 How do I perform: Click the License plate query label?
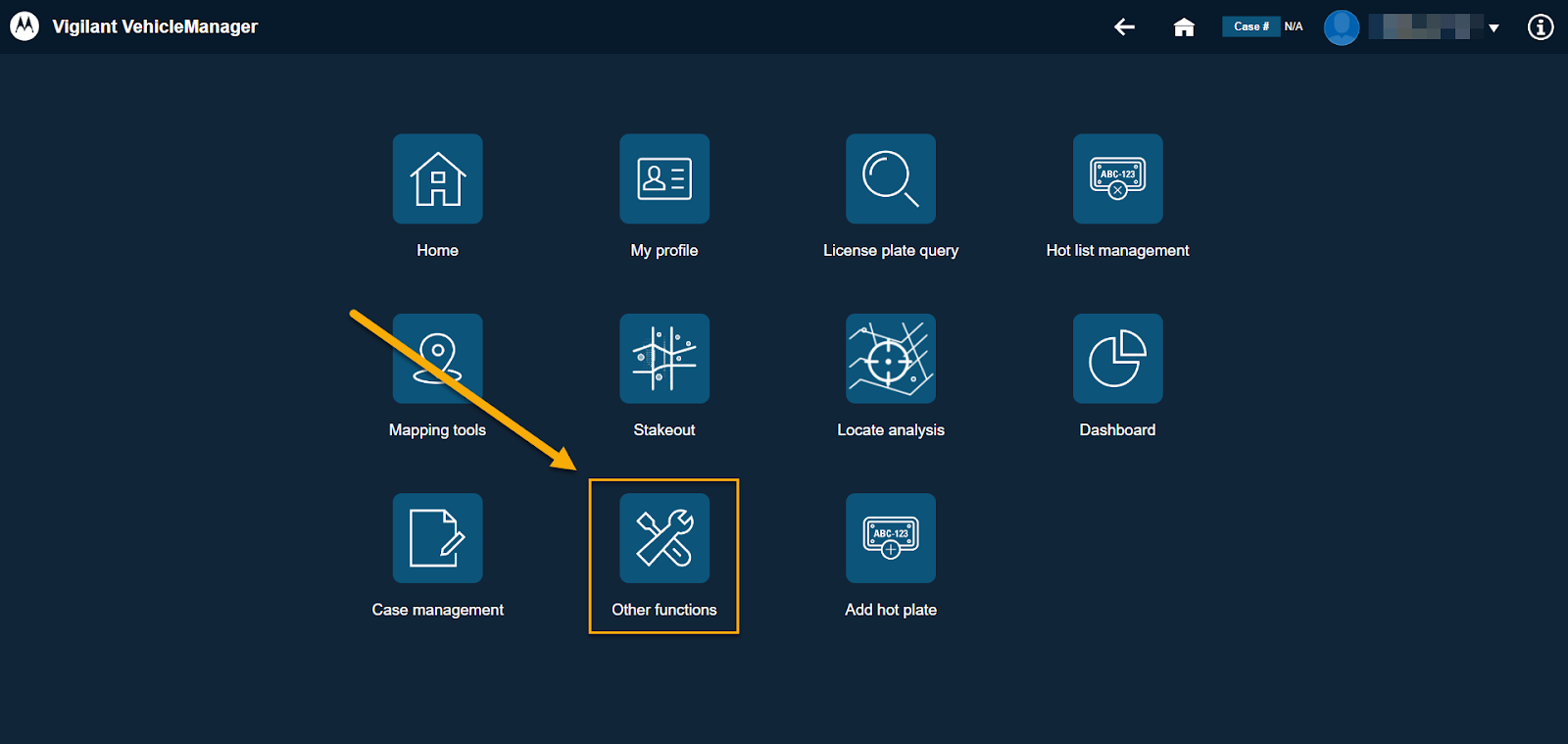tap(891, 251)
